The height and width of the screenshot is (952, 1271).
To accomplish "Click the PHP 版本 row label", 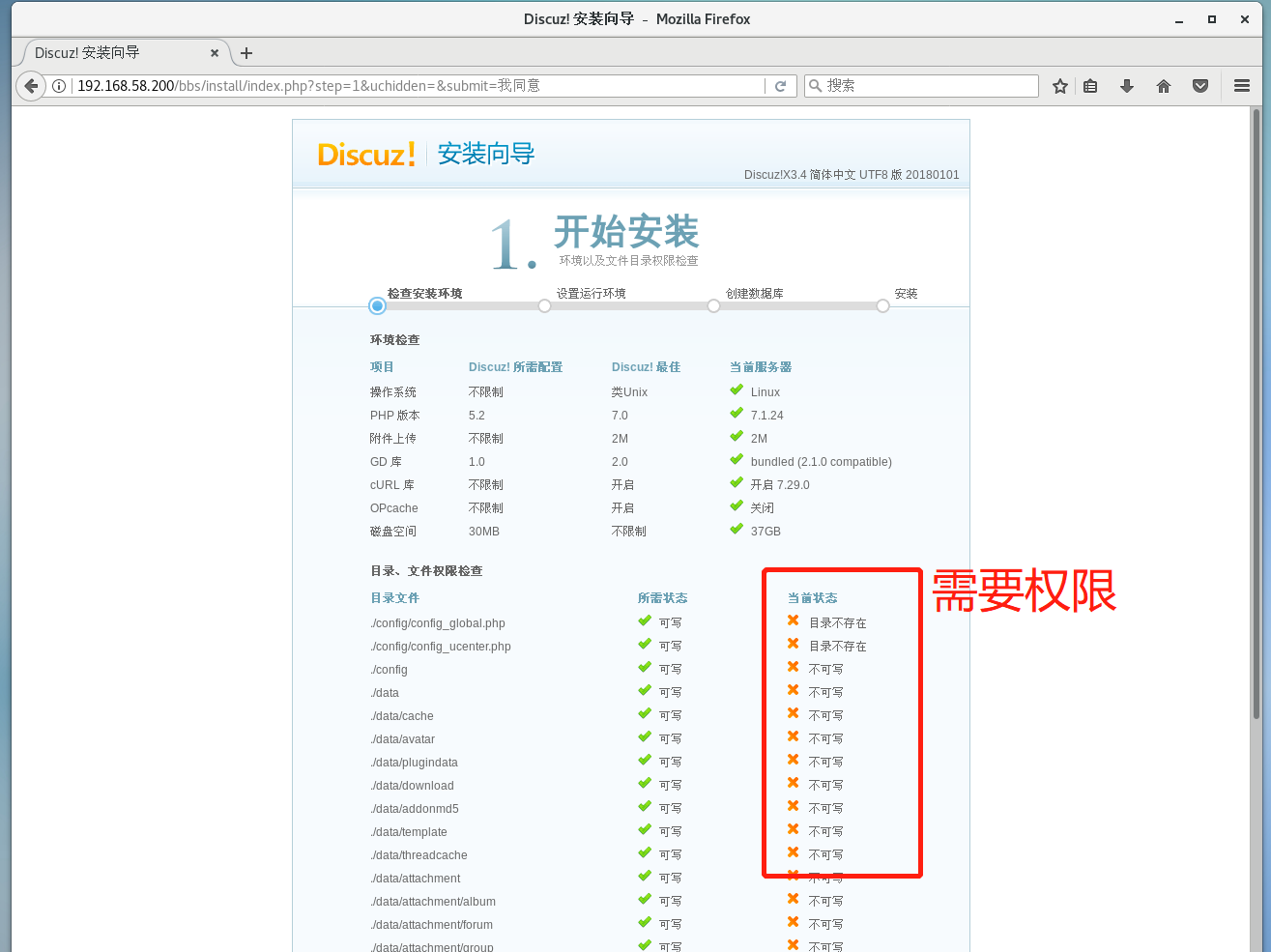I will [x=394, y=416].
